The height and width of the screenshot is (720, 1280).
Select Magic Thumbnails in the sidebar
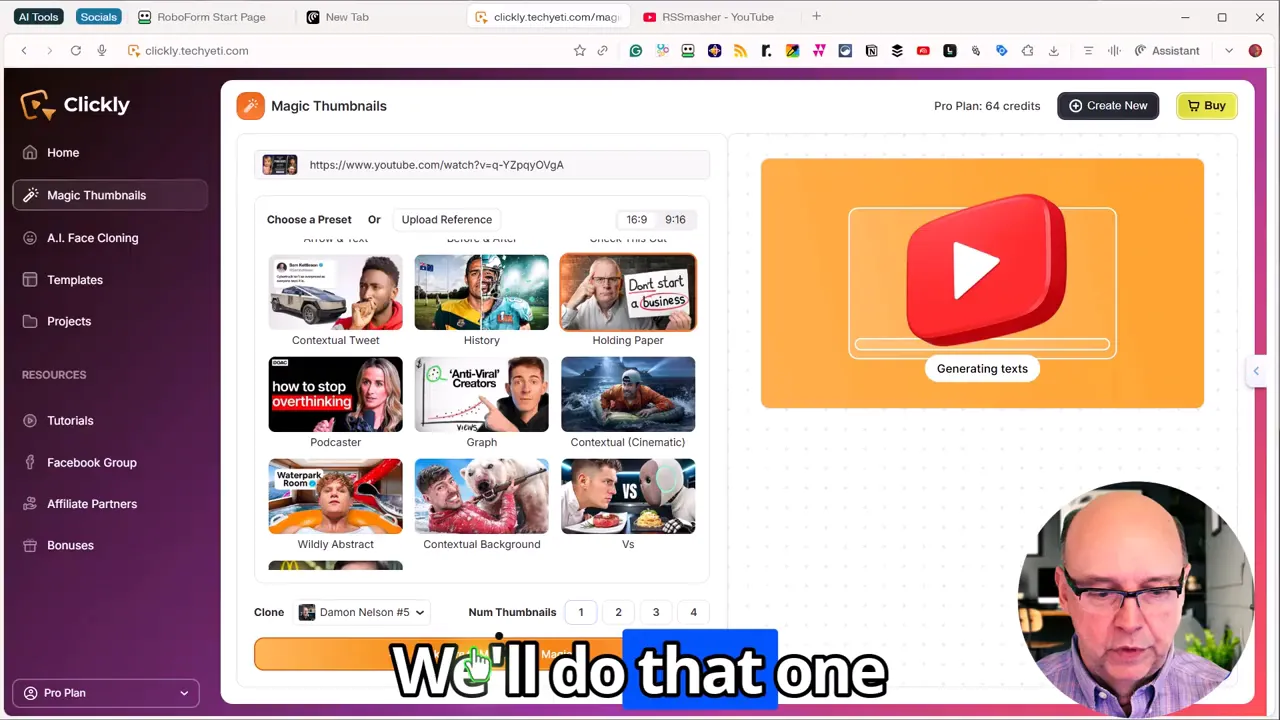coord(96,195)
